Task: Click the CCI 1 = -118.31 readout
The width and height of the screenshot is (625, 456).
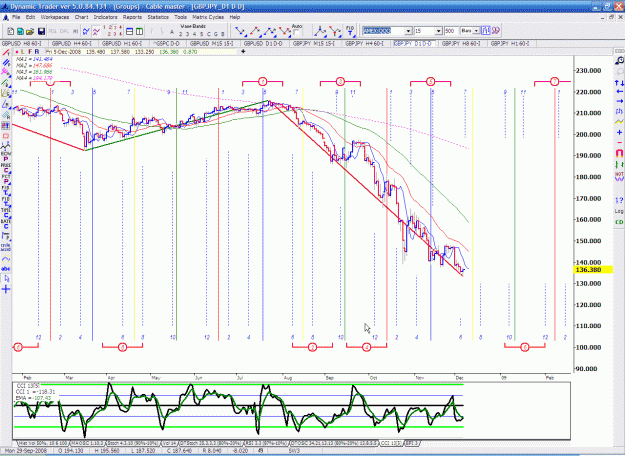Action: (35, 392)
